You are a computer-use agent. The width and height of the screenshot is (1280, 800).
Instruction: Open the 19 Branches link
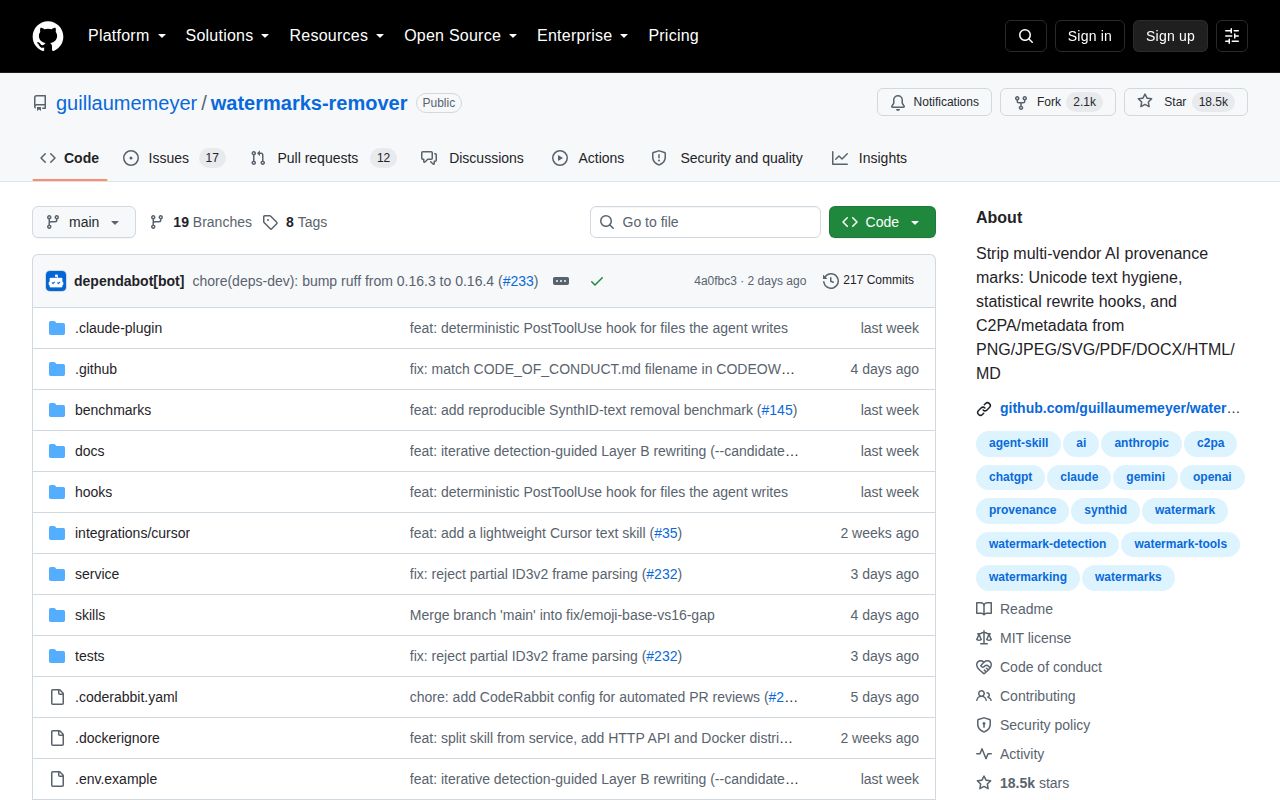point(201,222)
